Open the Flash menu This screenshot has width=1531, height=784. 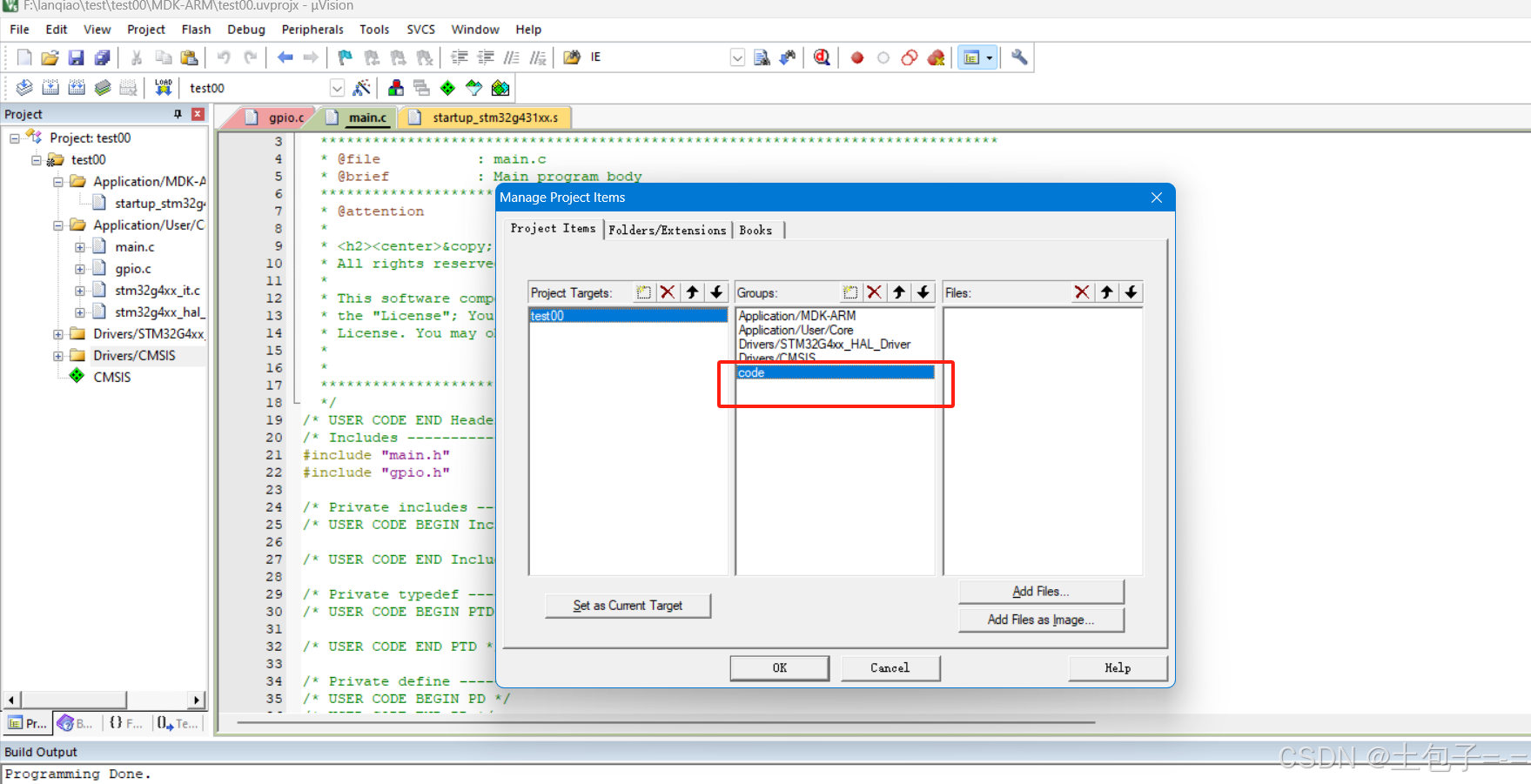pos(196,30)
